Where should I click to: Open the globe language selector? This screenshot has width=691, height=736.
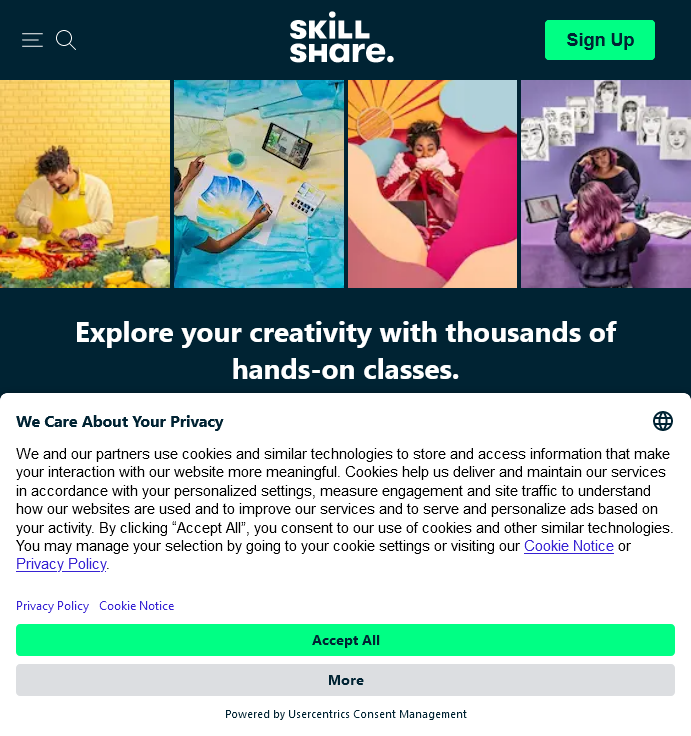click(x=663, y=421)
